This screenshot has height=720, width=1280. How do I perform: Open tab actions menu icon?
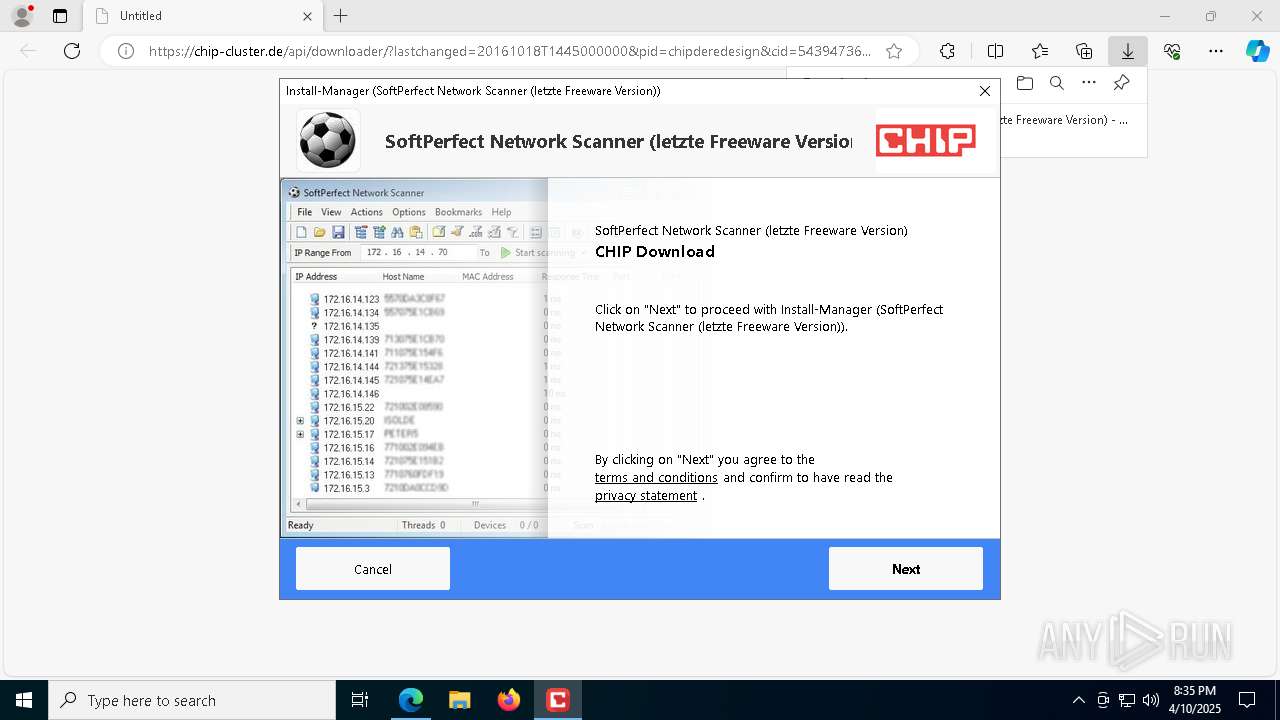(x=60, y=16)
